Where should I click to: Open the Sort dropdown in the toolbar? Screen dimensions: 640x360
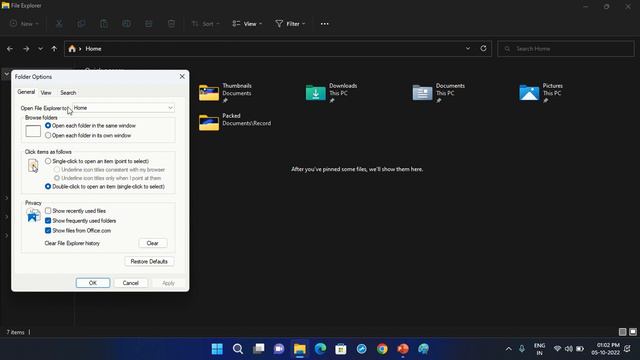(x=206, y=24)
